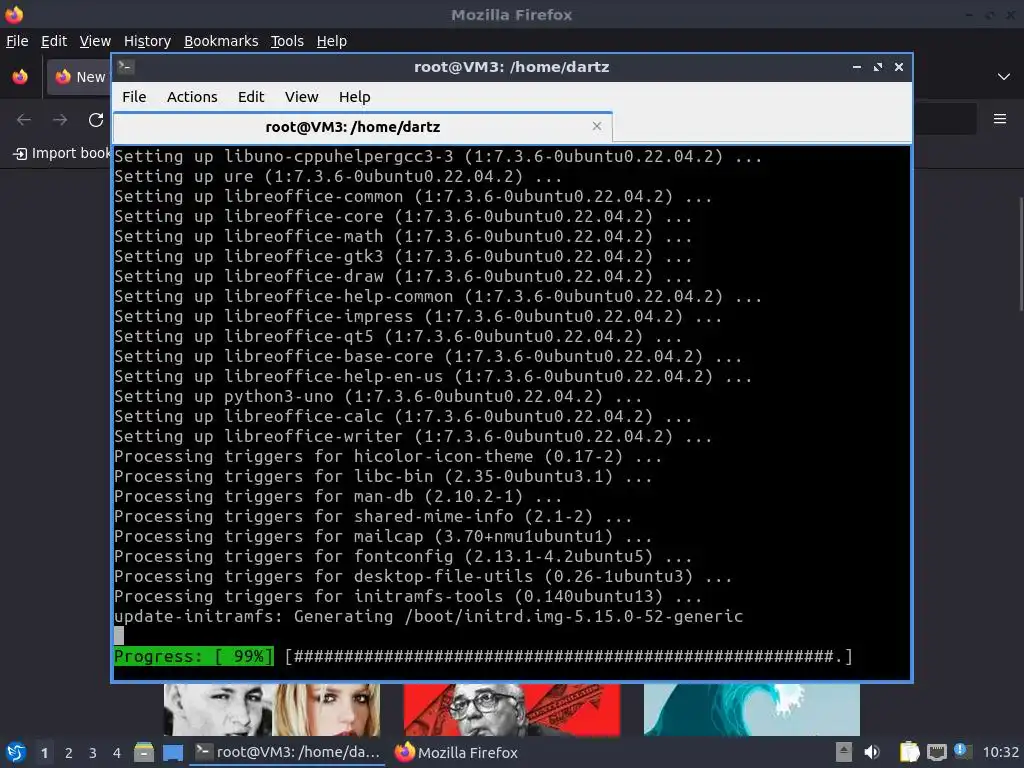The image size is (1024, 768).
Task: Open file manager from taskbar
Action: [144, 752]
